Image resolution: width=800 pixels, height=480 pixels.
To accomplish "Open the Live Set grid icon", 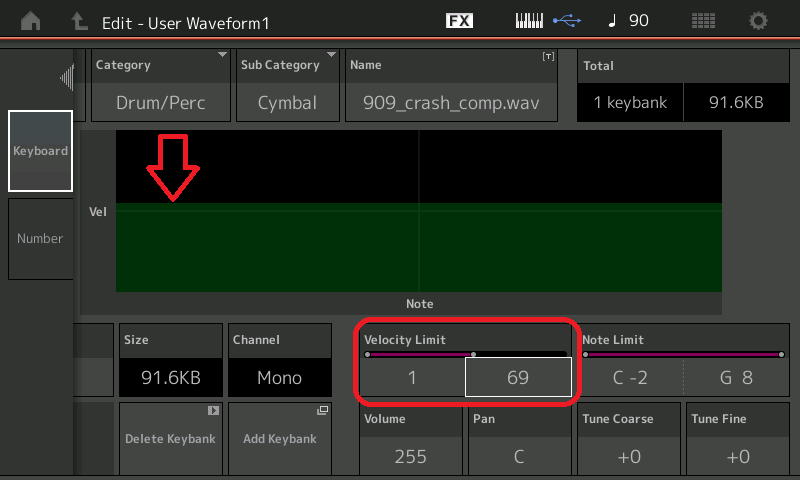I will tap(703, 21).
